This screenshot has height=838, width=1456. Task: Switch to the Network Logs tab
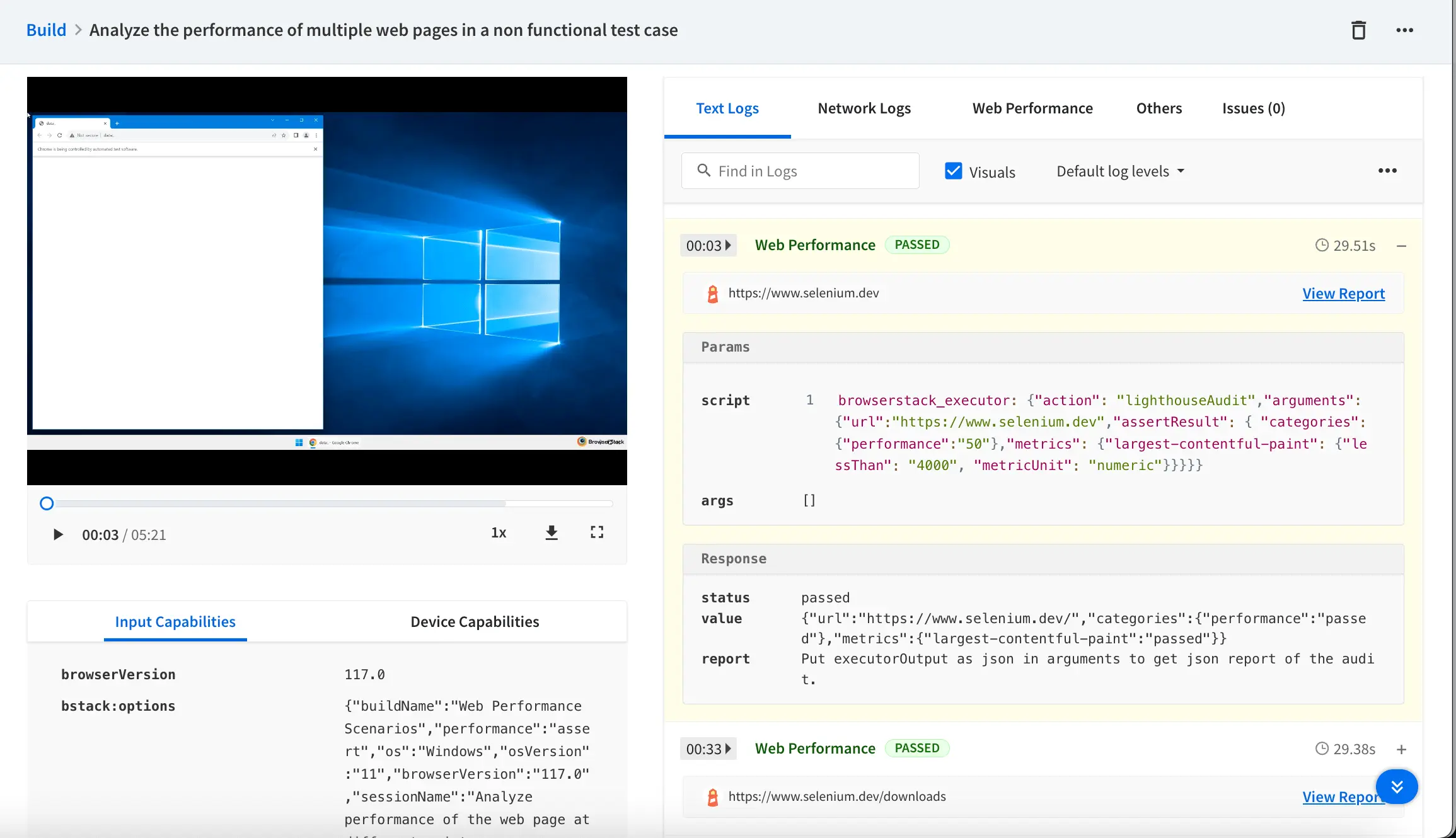pos(864,108)
